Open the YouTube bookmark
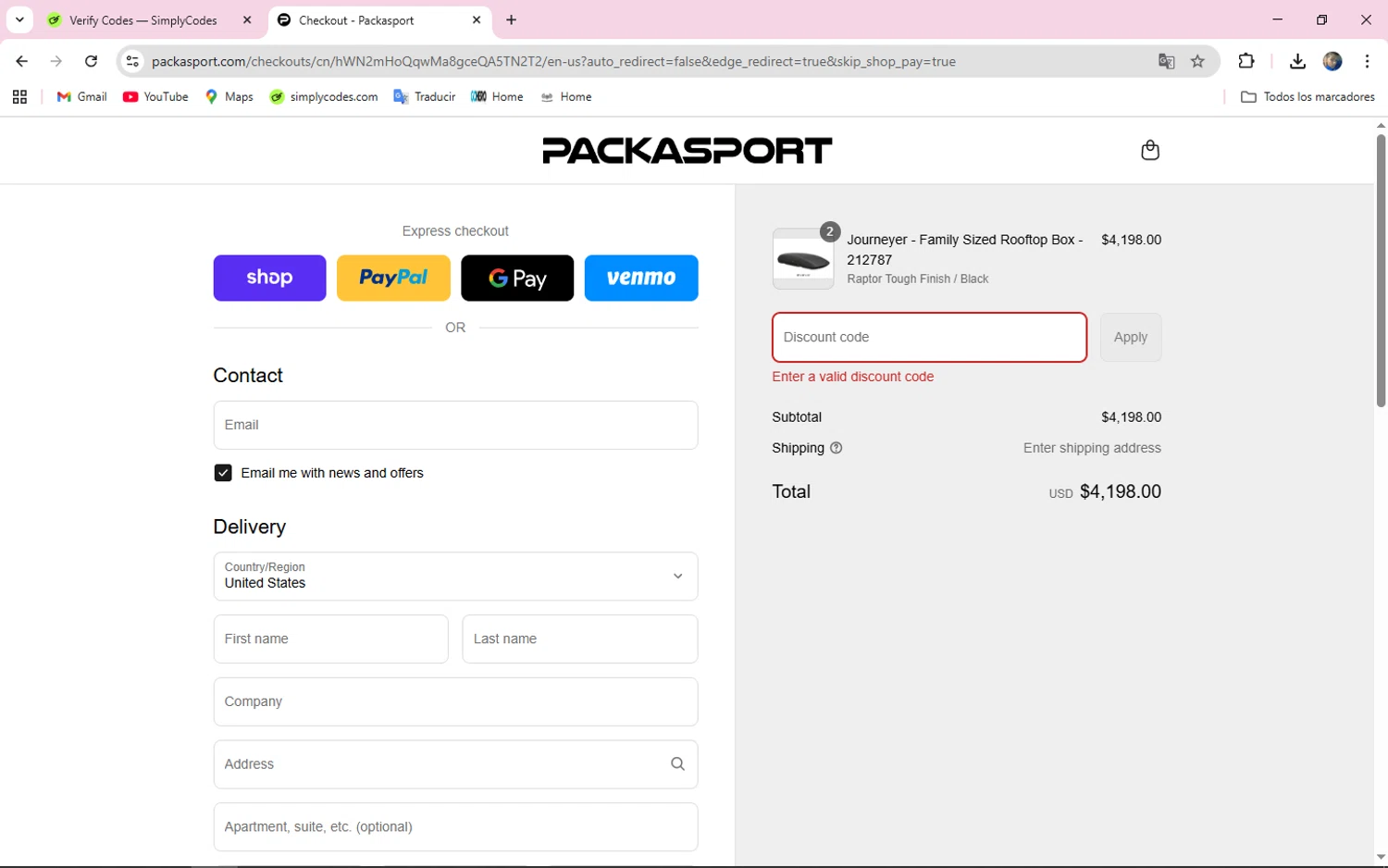Image resolution: width=1388 pixels, height=868 pixels. pos(155,96)
